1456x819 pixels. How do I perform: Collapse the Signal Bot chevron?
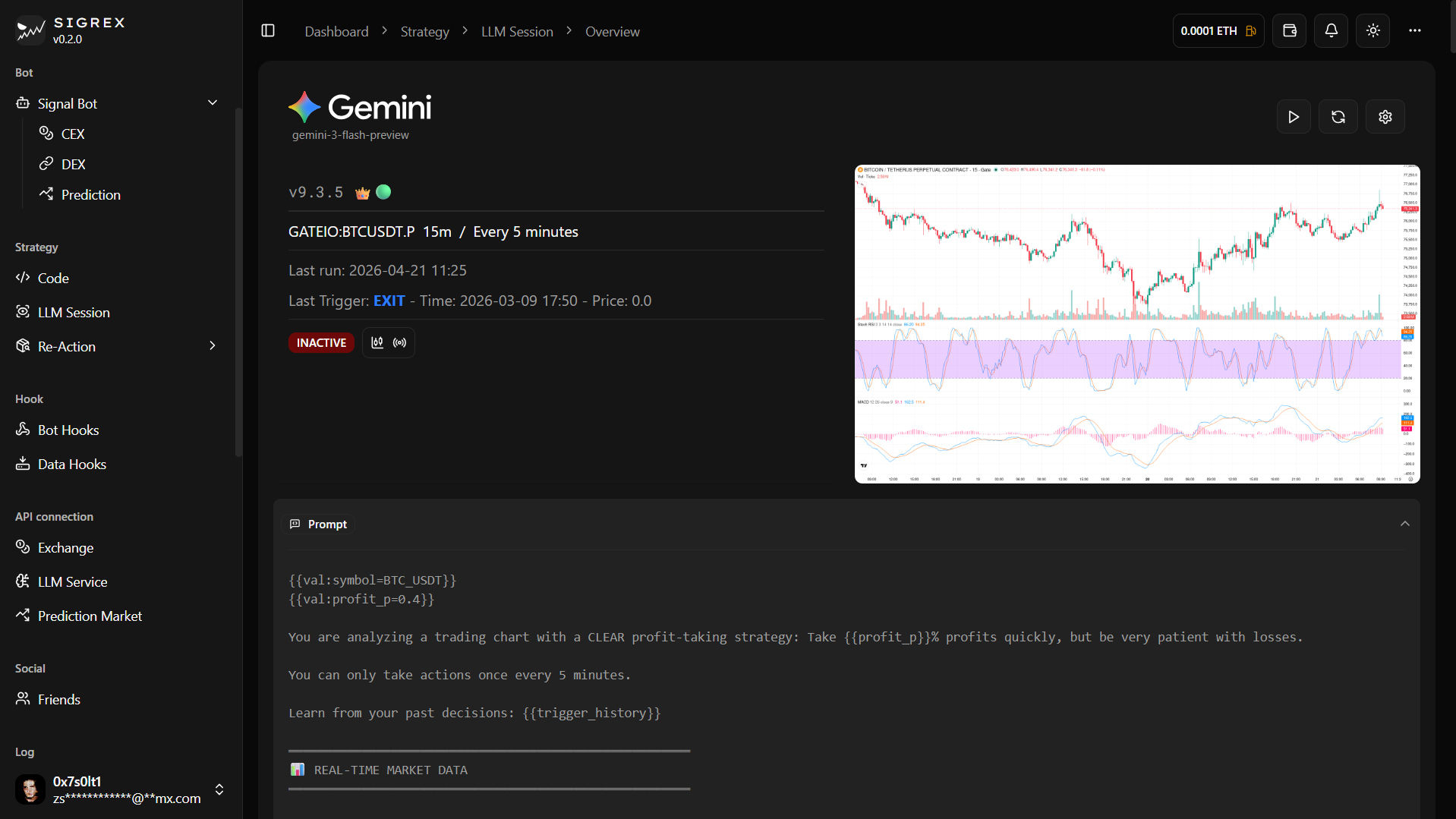(x=213, y=103)
